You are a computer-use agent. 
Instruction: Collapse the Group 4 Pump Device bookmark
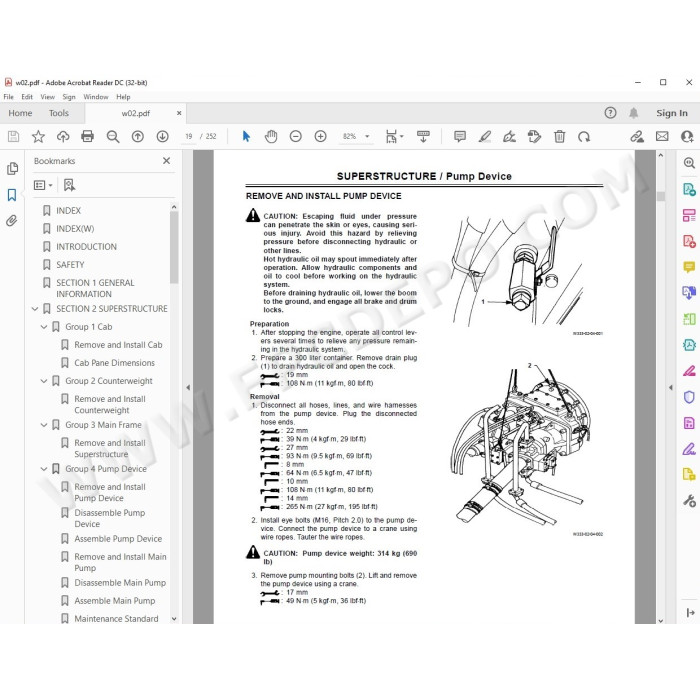tap(44, 469)
